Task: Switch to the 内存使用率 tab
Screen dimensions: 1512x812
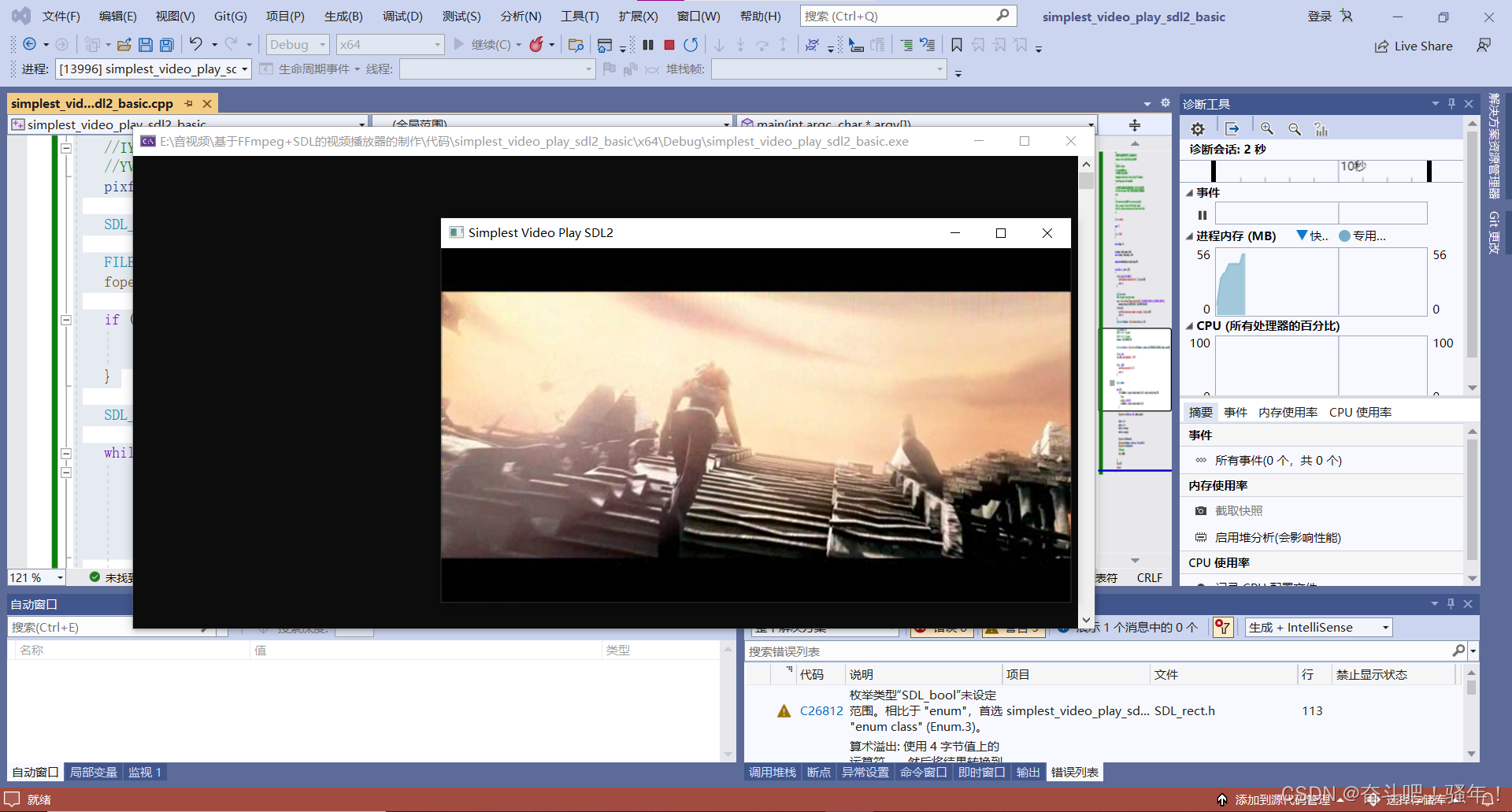Action: (x=1288, y=412)
